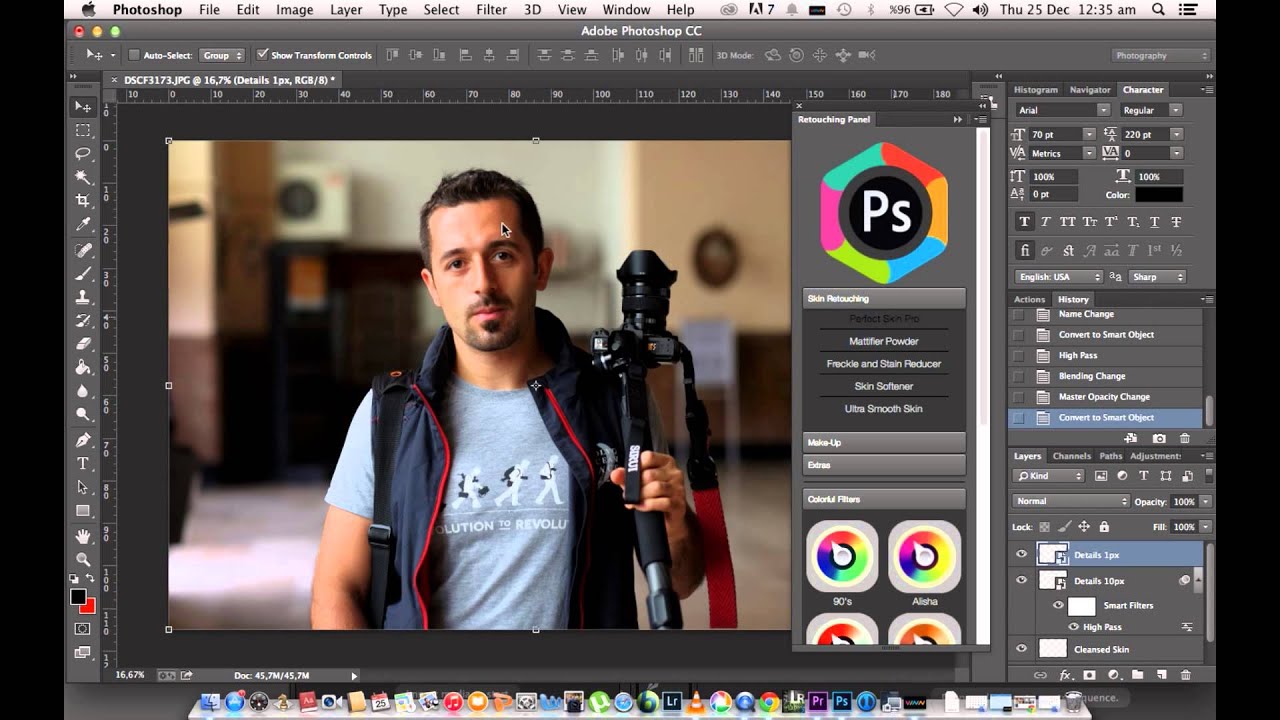Select the Brush tool
1280x720 pixels.
coord(83,273)
